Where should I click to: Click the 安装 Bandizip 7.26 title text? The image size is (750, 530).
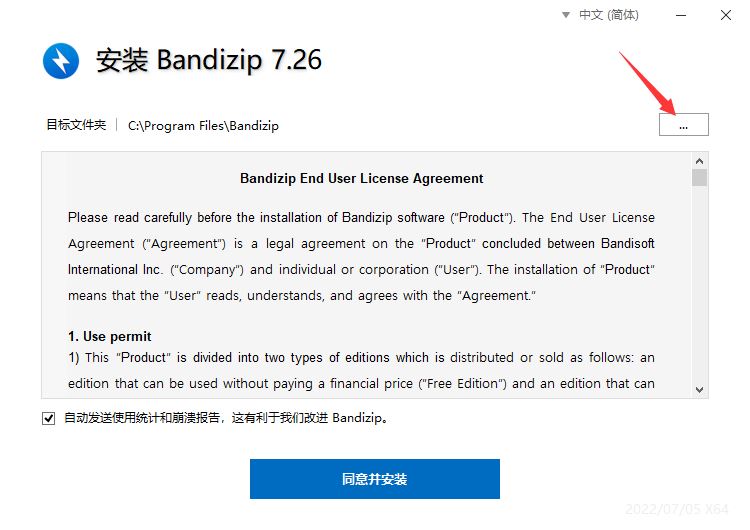coord(209,61)
